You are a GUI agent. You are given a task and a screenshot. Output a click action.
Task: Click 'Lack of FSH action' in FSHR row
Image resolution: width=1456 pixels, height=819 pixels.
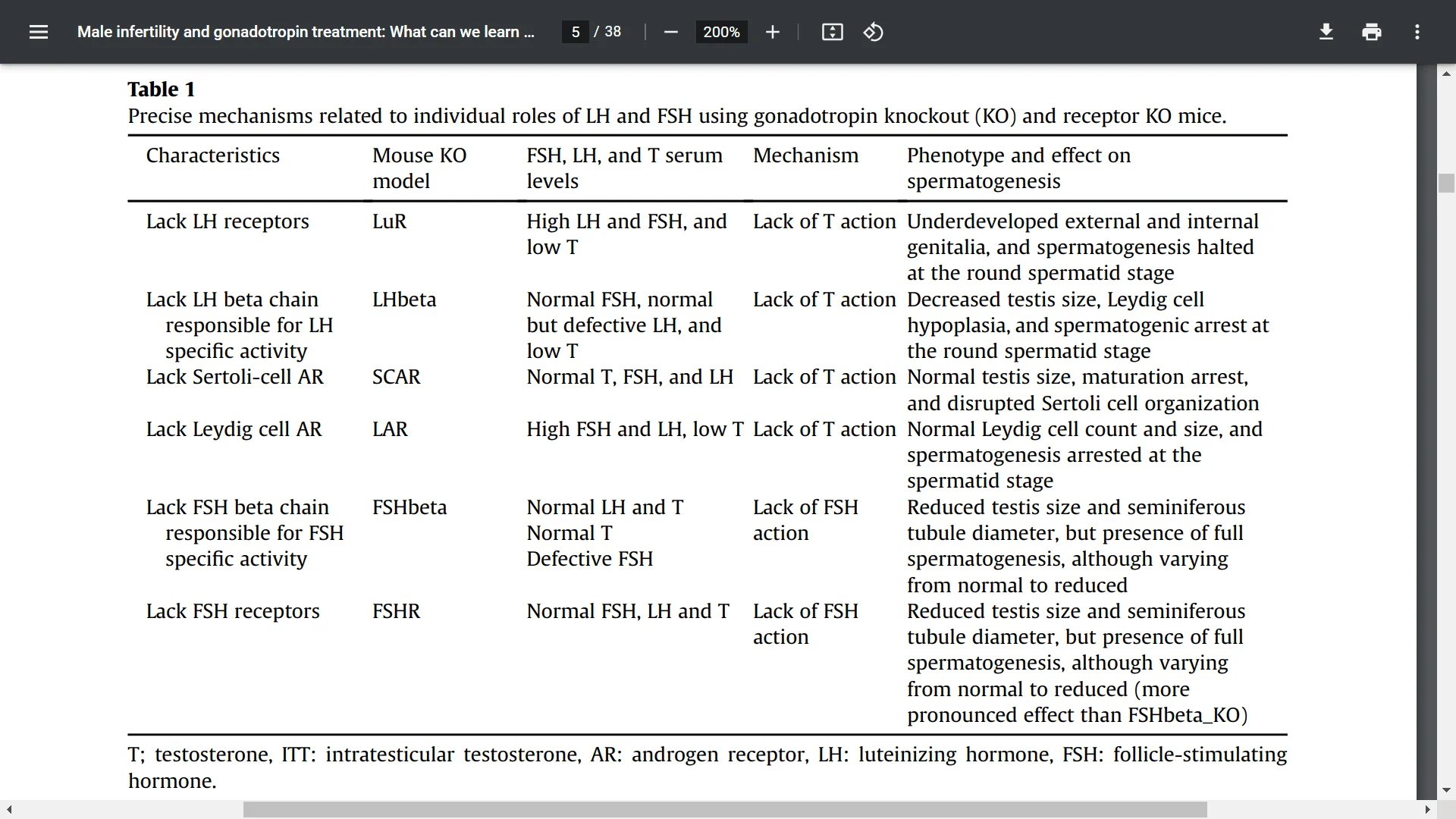click(x=805, y=624)
